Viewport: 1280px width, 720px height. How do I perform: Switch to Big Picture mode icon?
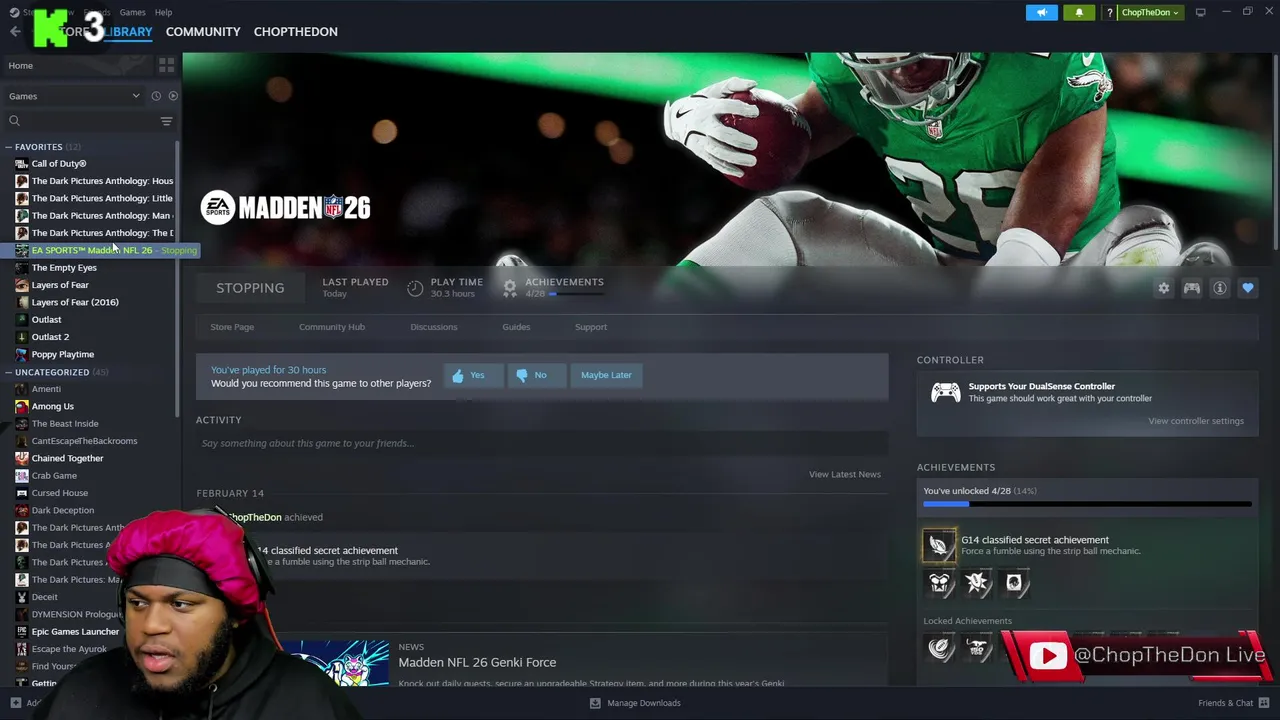click(x=1200, y=12)
